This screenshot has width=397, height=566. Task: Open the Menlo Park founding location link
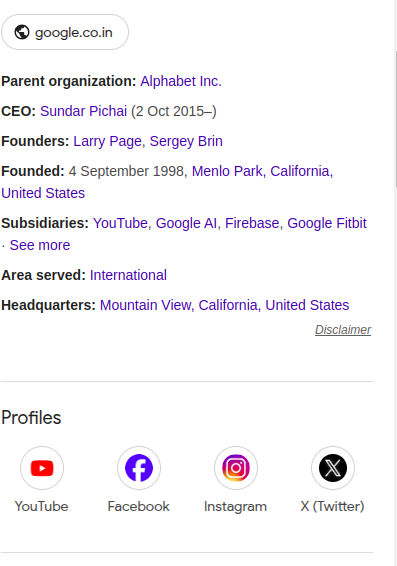coord(227,171)
